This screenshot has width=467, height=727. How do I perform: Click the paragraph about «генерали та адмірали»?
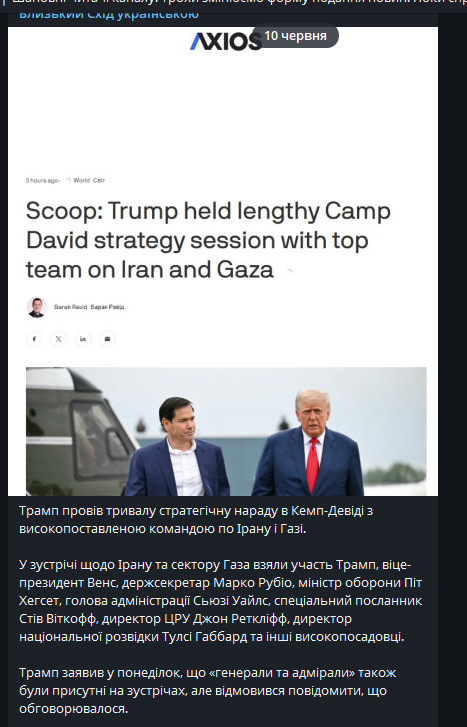(208, 690)
